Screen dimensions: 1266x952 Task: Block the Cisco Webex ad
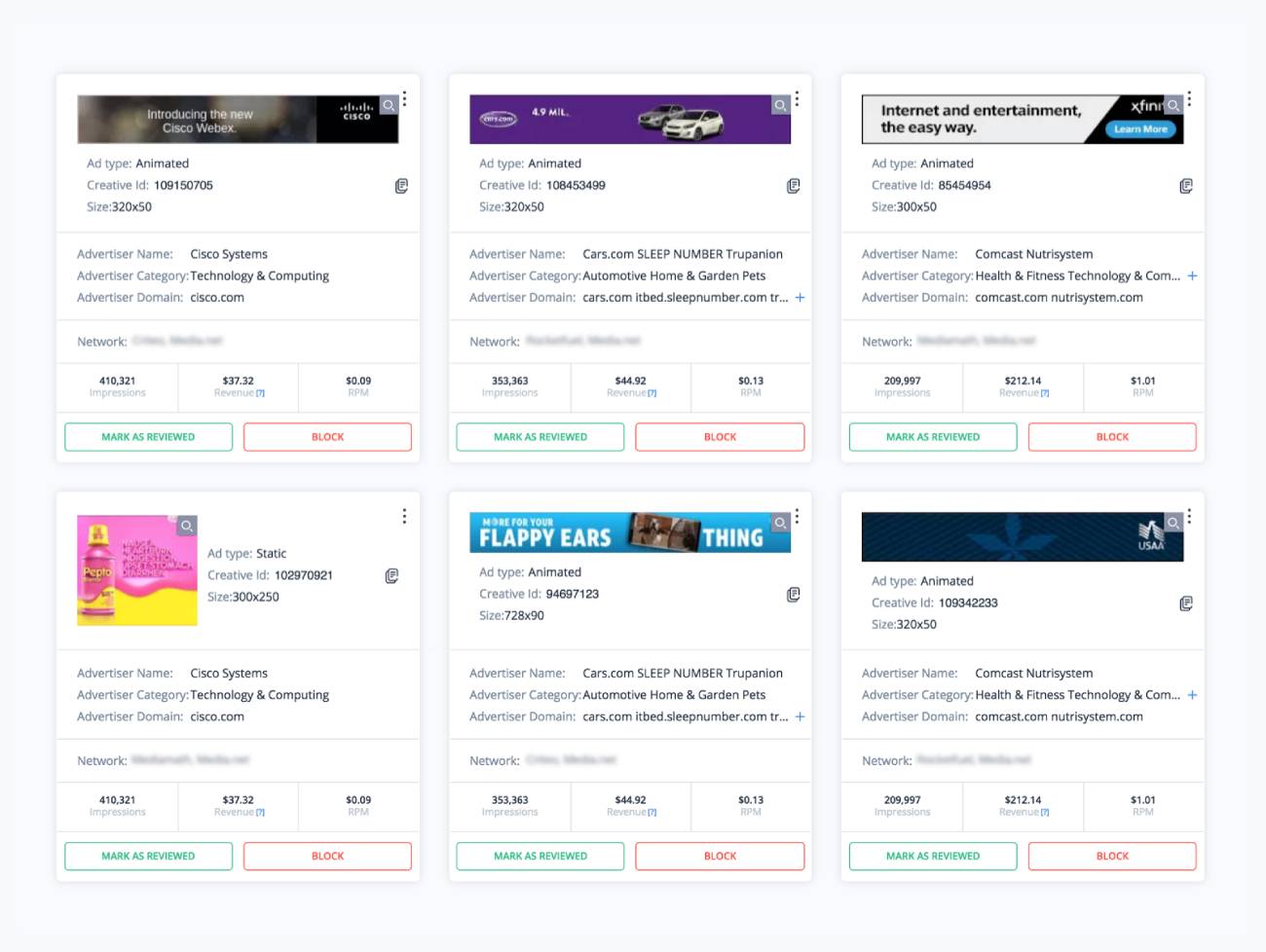click(x=327, y=437)
